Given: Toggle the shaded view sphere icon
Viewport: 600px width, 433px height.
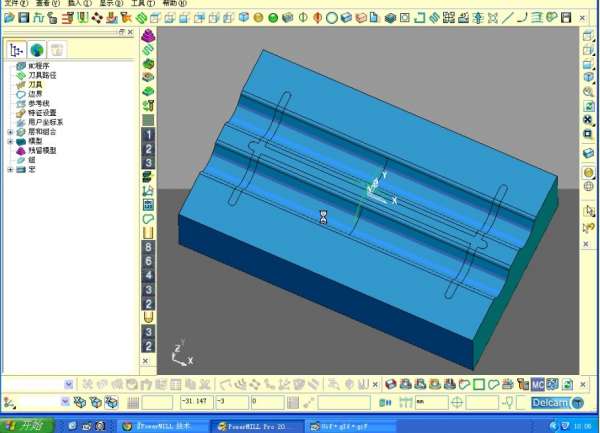Looking at the screenshot, I should coord(589,172).
